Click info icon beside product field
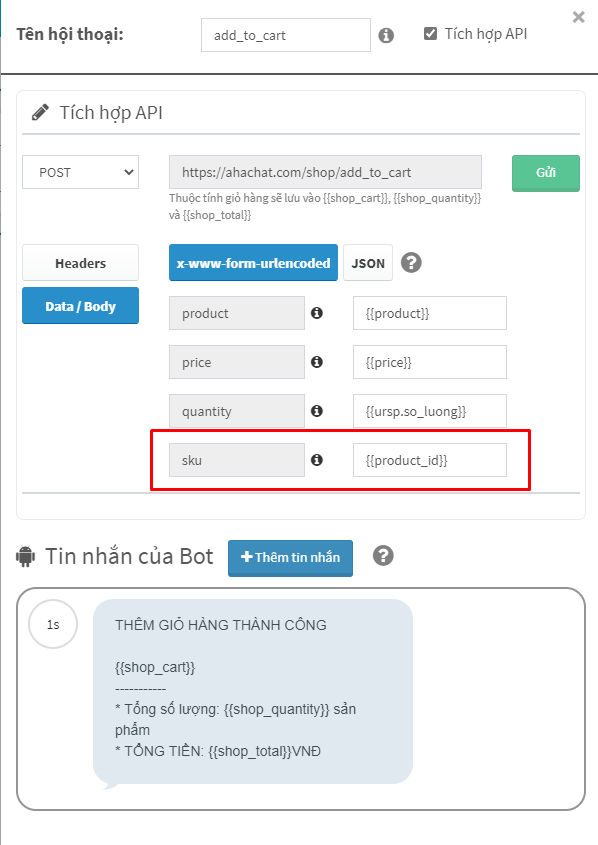 coord(317,313)
